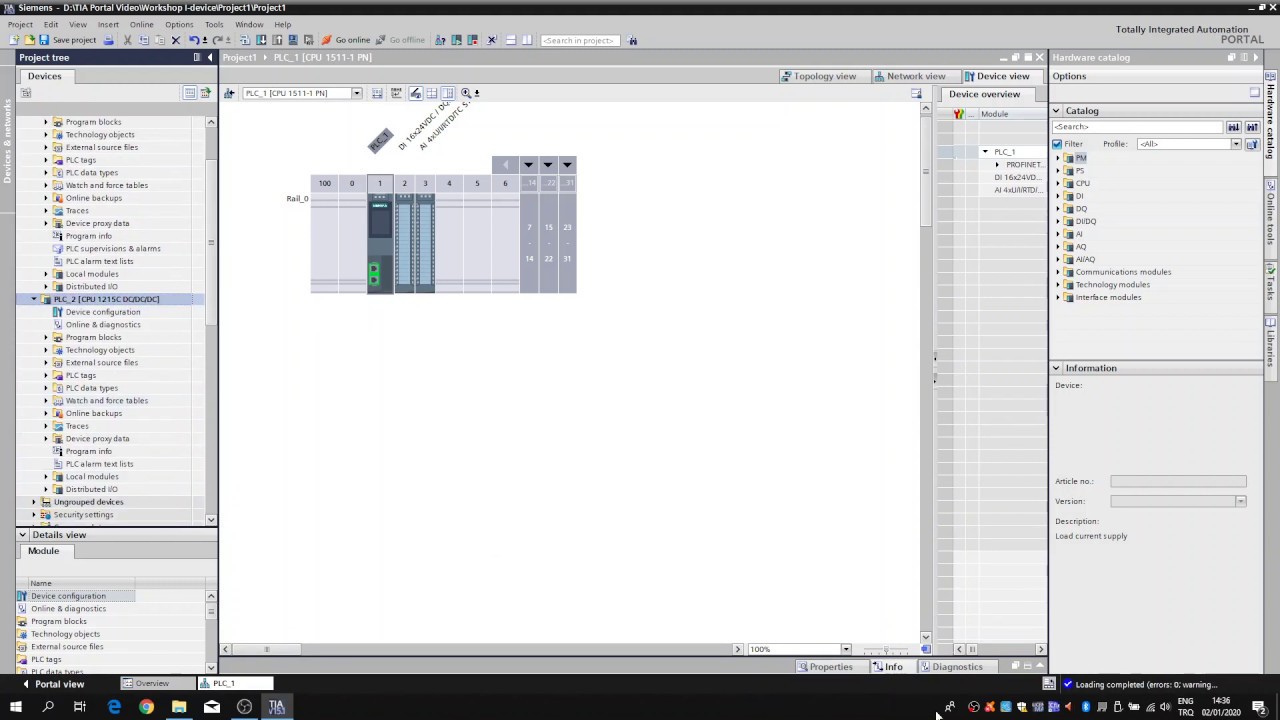Click the New project icon
1280x720 pixels.
pyautogui.click(x=14, y=40)
